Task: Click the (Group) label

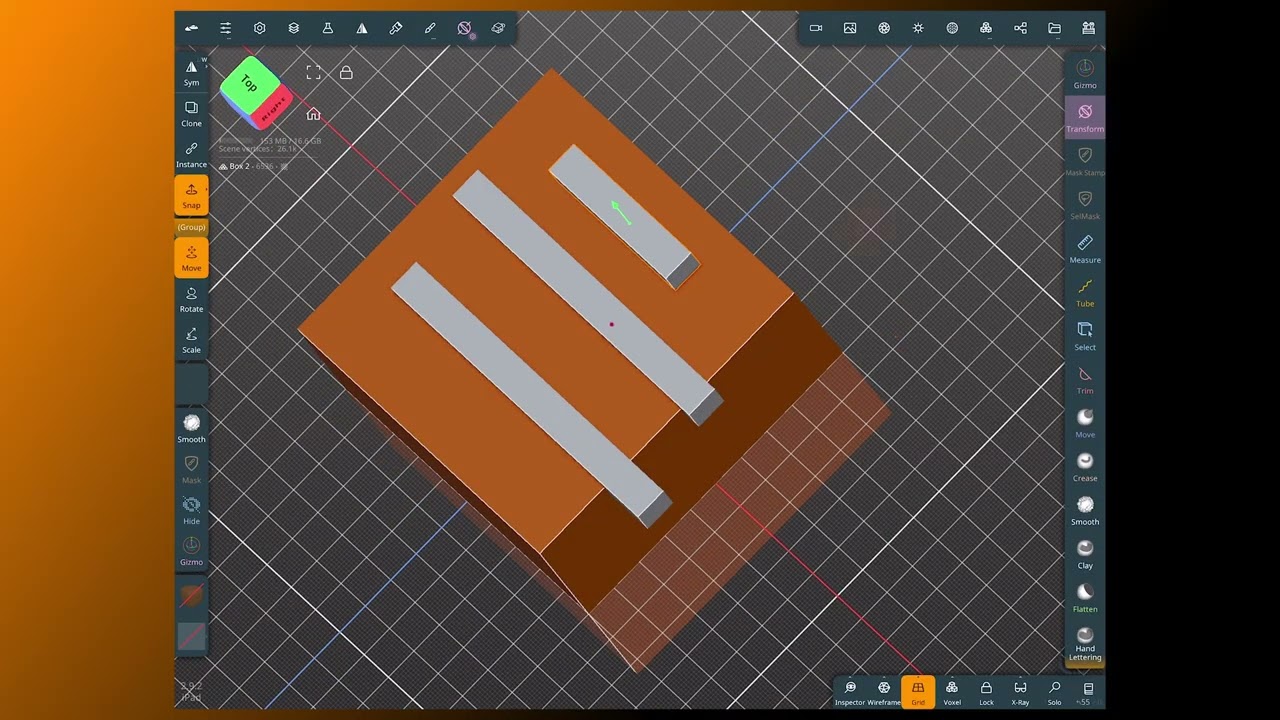Action: click(191, 227)
